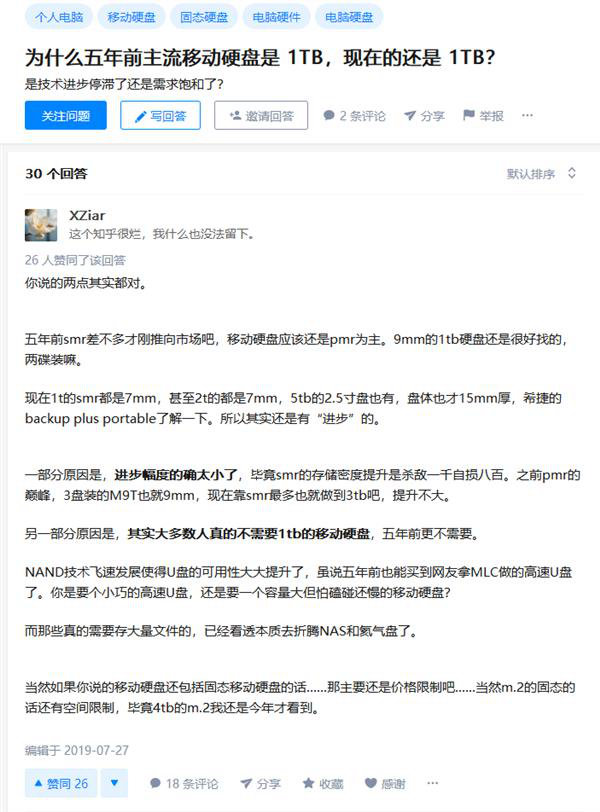Toggle 关注问题 follow question button
600x812 pixels.
coord(66,115)
